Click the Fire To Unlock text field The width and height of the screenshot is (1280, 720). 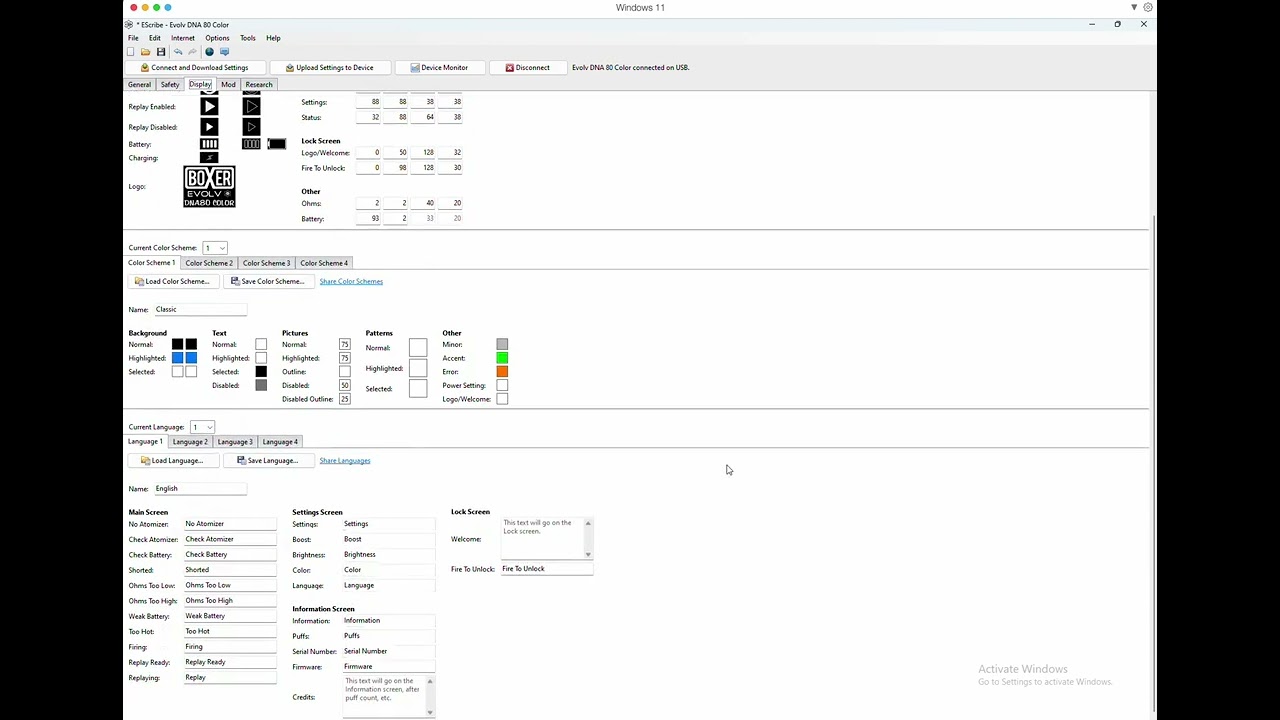546,569
